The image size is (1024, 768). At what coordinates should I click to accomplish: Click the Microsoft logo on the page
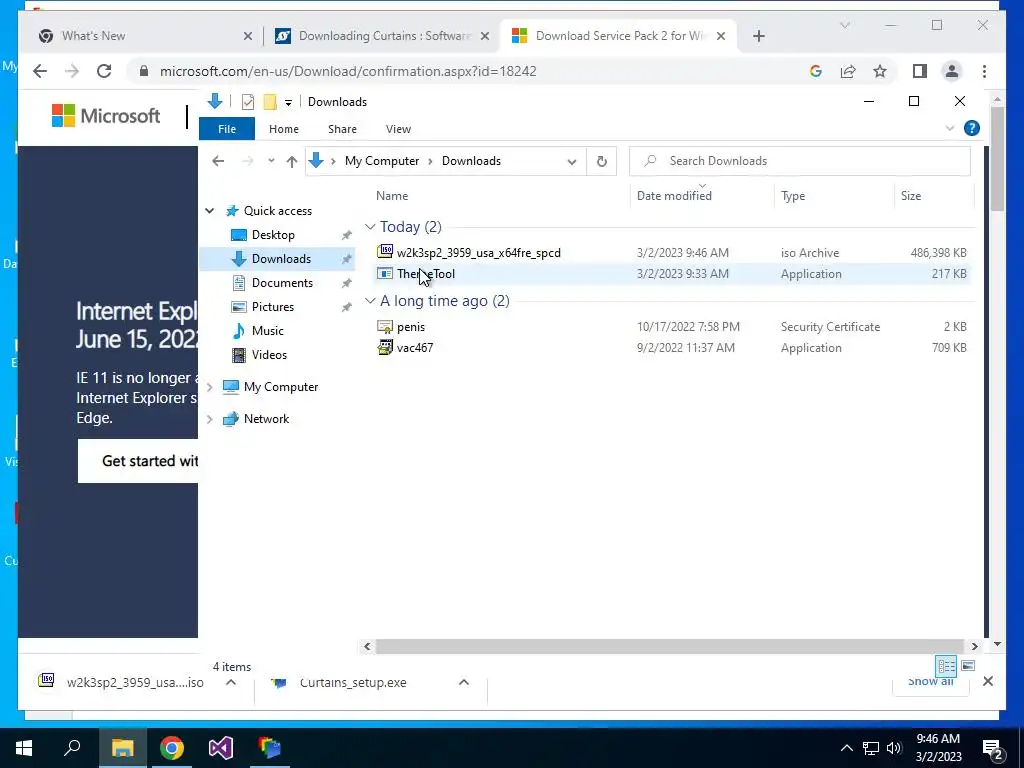[x=106, y=116]
